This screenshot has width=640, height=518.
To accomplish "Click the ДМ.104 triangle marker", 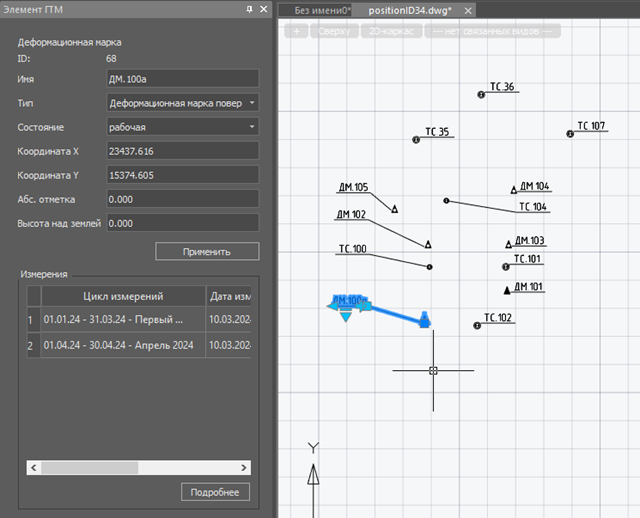I will click(x=514, y=189).
